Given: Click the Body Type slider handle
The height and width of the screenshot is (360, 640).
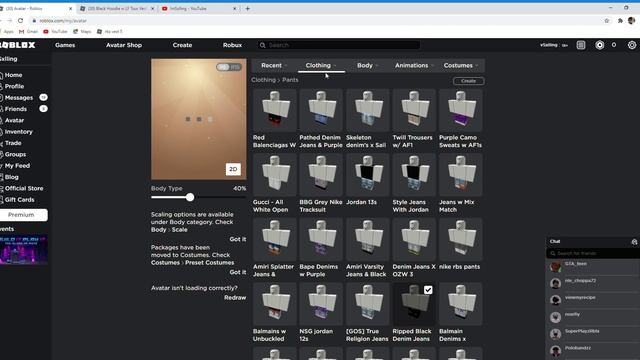Looking at the screenshot, I should (190, 197).
